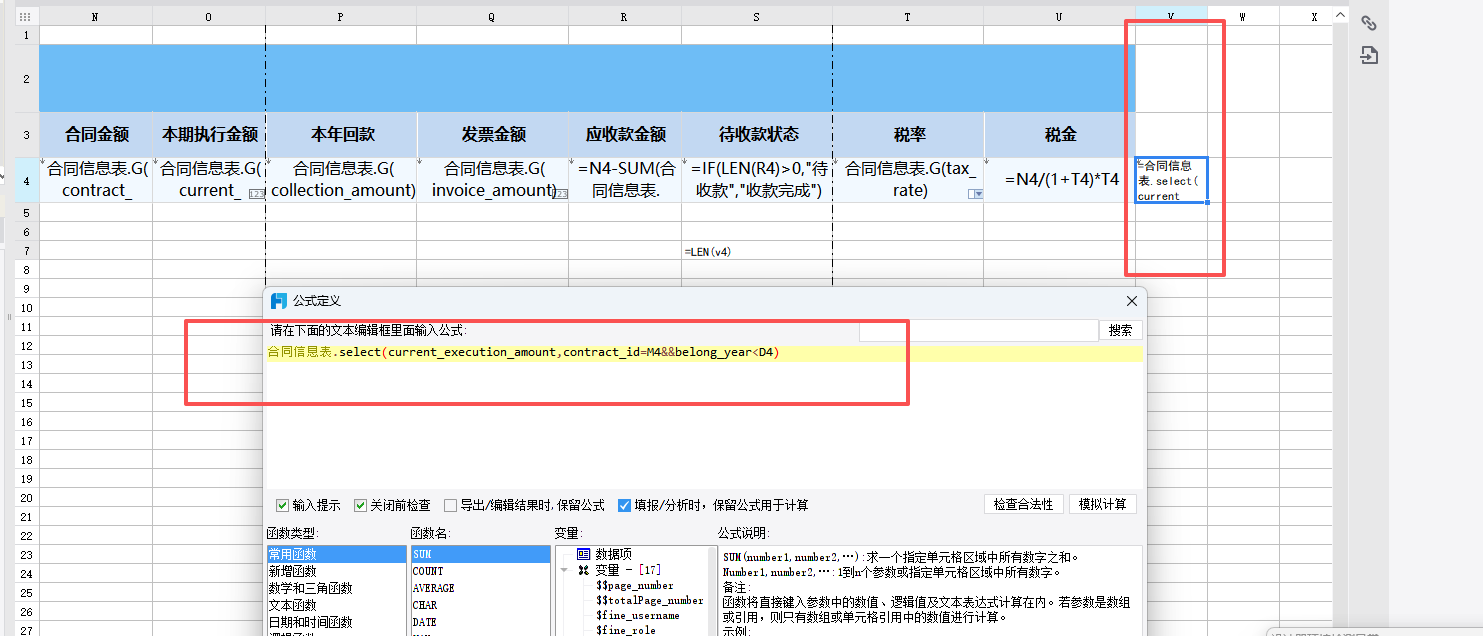Click the spreadsheet vertical scrollbar track

[x=1340, y=330]
